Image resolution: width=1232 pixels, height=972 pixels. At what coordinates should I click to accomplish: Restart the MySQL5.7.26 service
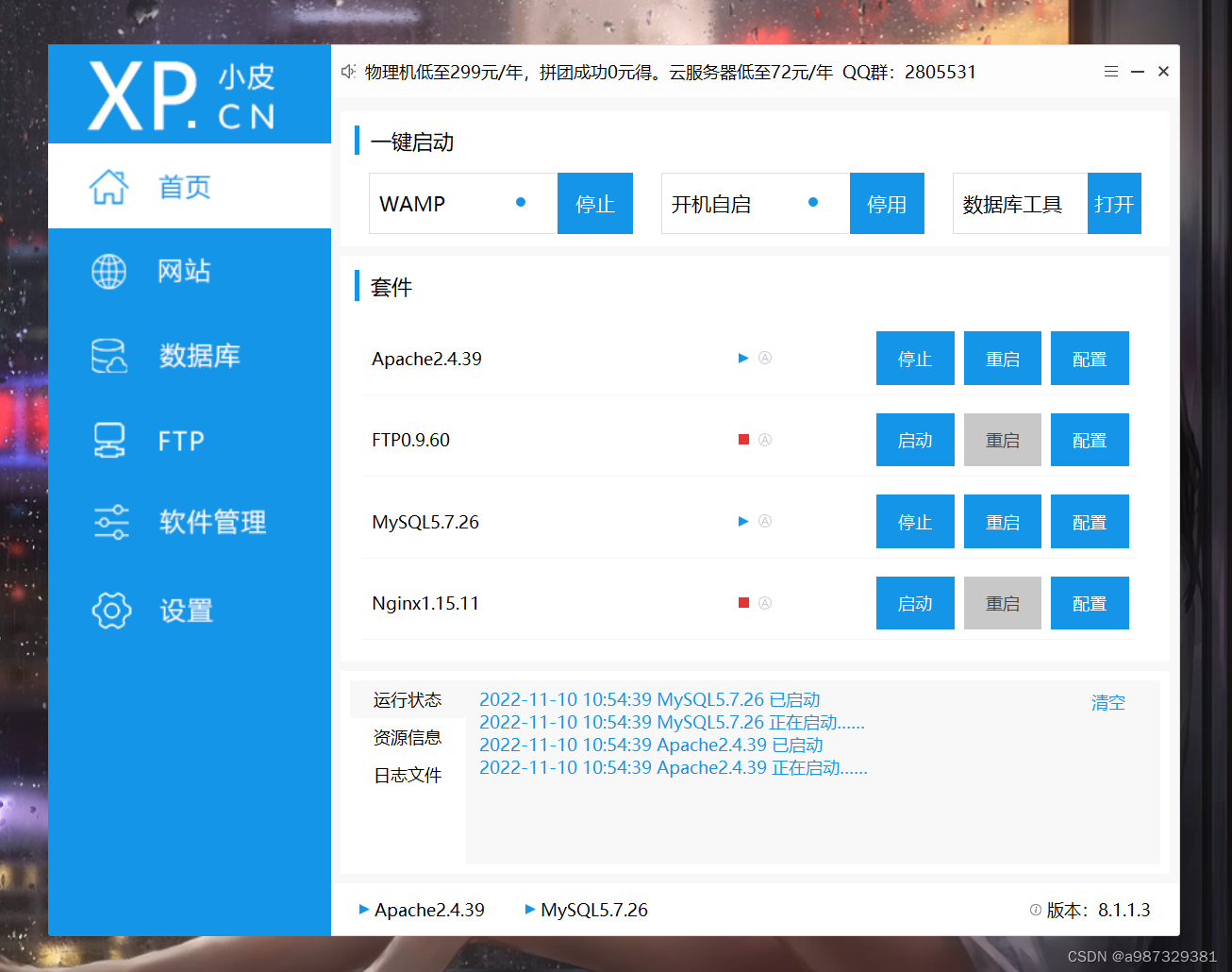(x=1003, y=522)
